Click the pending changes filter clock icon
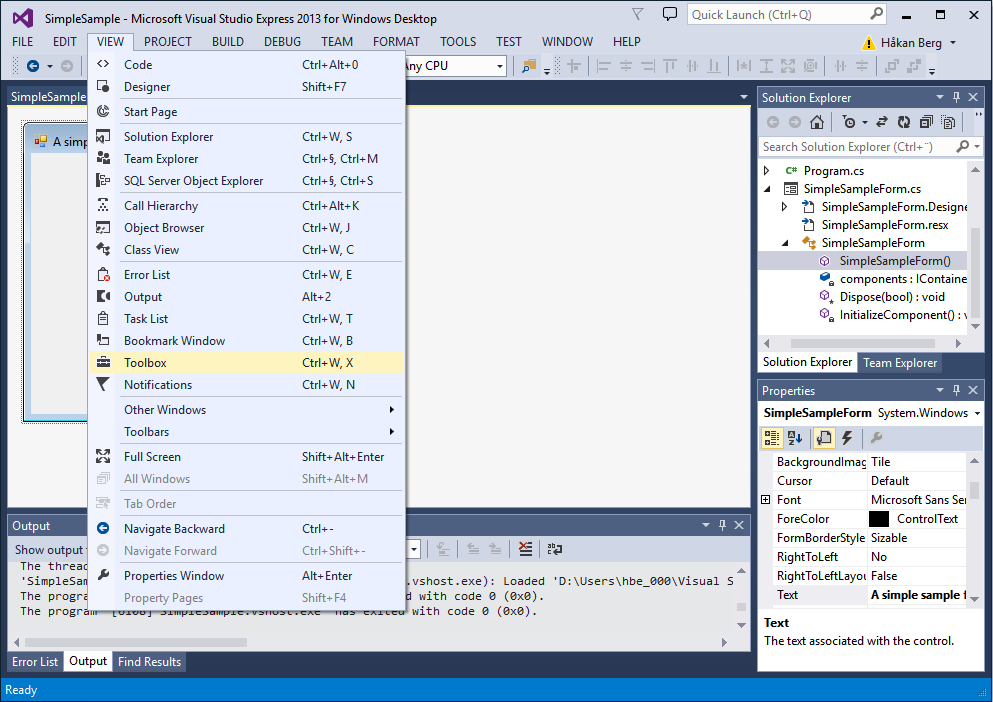Screen dimensions: 993x702 click(849, 122)
